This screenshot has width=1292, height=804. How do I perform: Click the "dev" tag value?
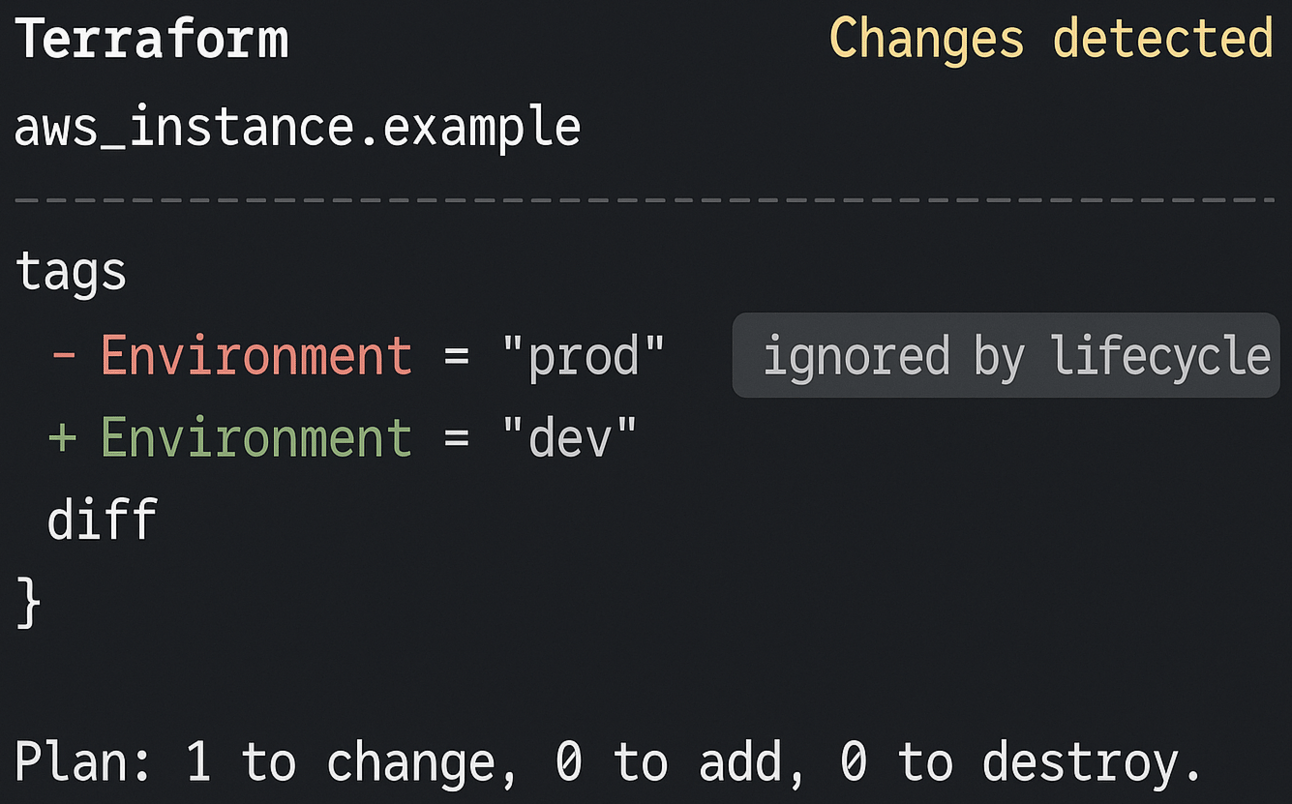click(x=569, y=438)
